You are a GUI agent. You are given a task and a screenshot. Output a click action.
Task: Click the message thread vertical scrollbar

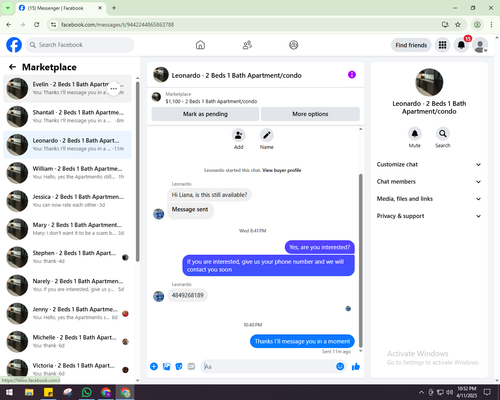[360, 260]
